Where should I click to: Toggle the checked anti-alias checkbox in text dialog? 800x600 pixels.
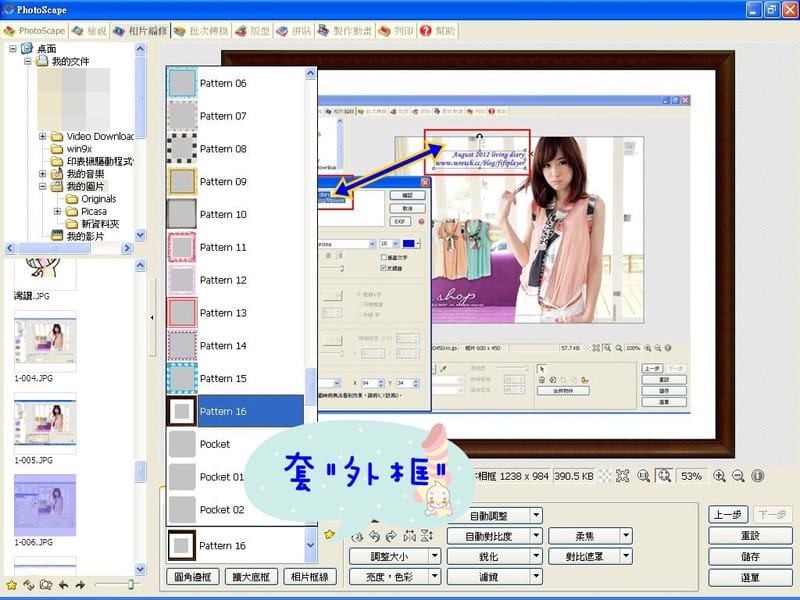383,267
